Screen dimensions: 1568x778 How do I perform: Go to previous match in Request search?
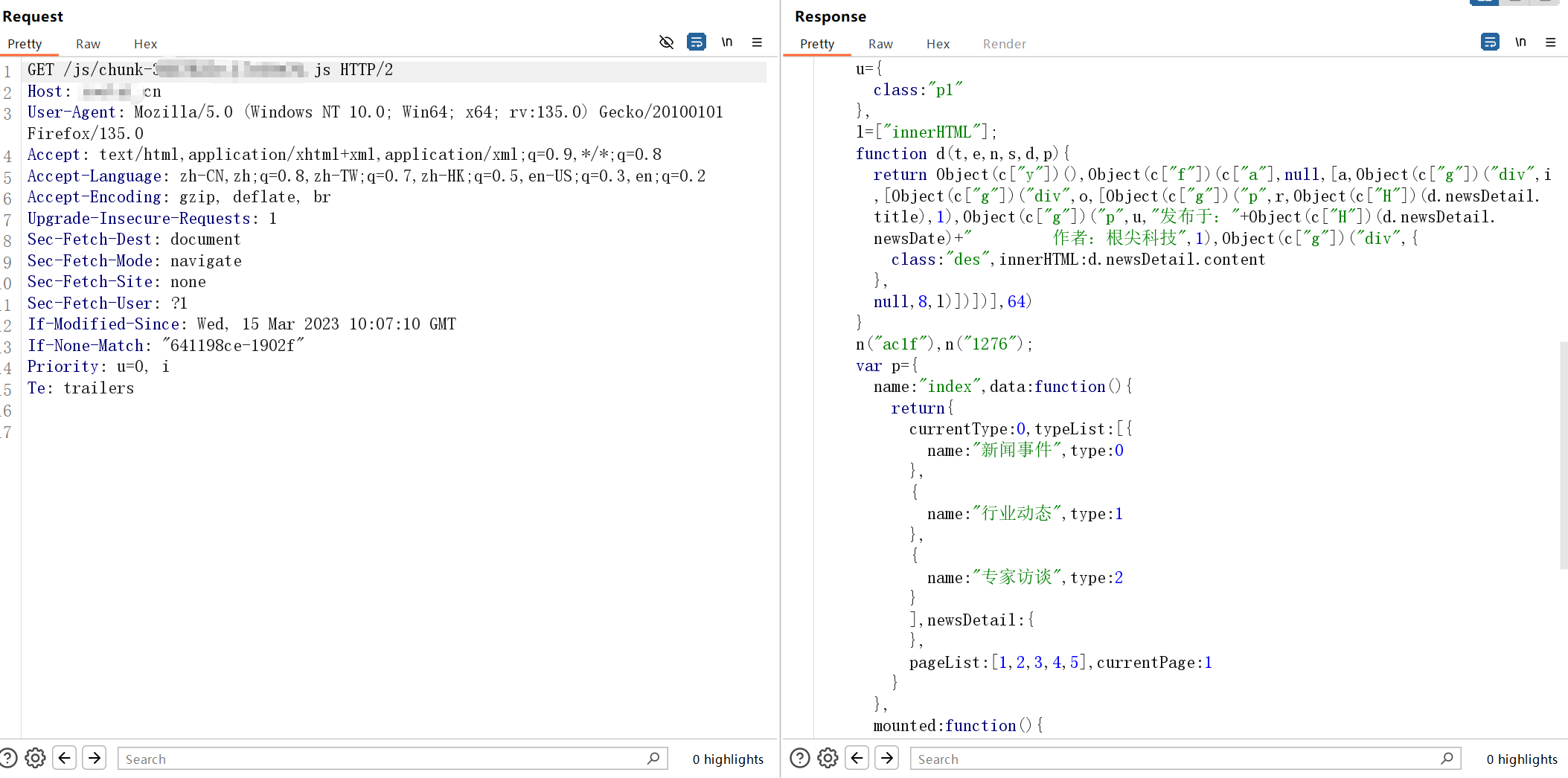click(65, 758)
